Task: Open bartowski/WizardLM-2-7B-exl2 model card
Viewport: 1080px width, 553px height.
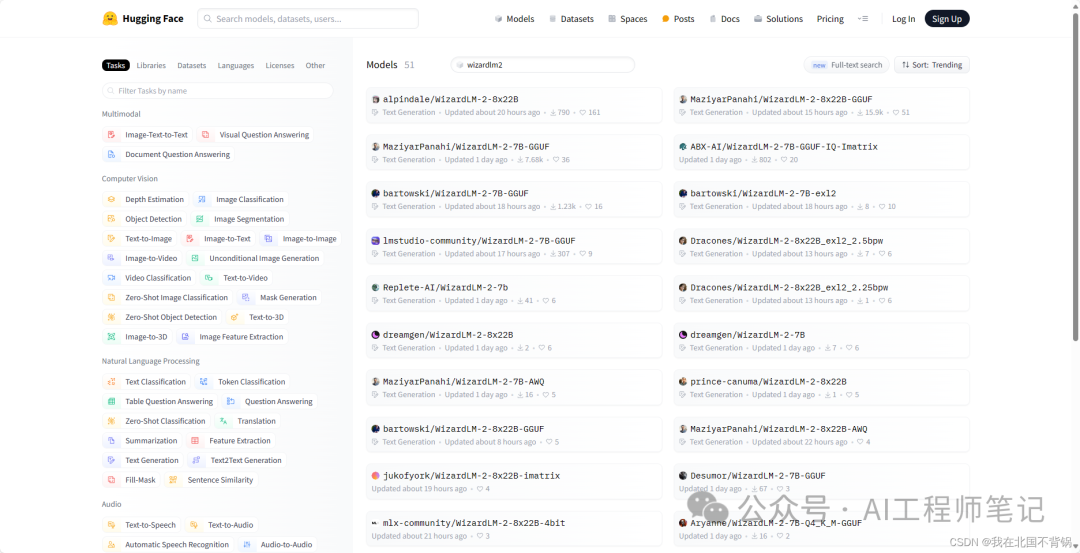Action: tap(821, 199)
